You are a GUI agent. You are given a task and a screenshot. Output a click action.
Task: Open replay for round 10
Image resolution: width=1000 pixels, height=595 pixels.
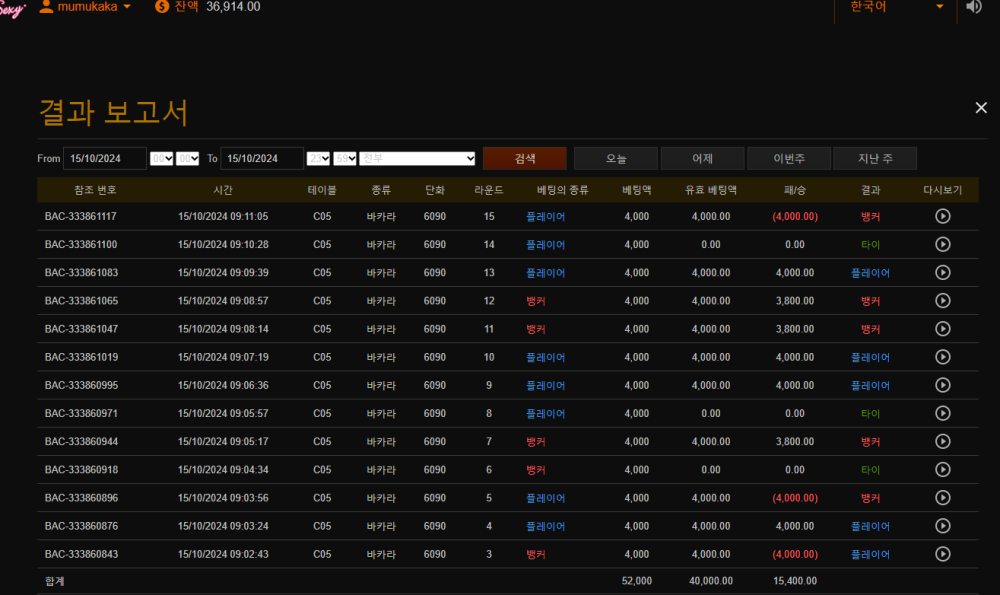(x=942, y=357)
